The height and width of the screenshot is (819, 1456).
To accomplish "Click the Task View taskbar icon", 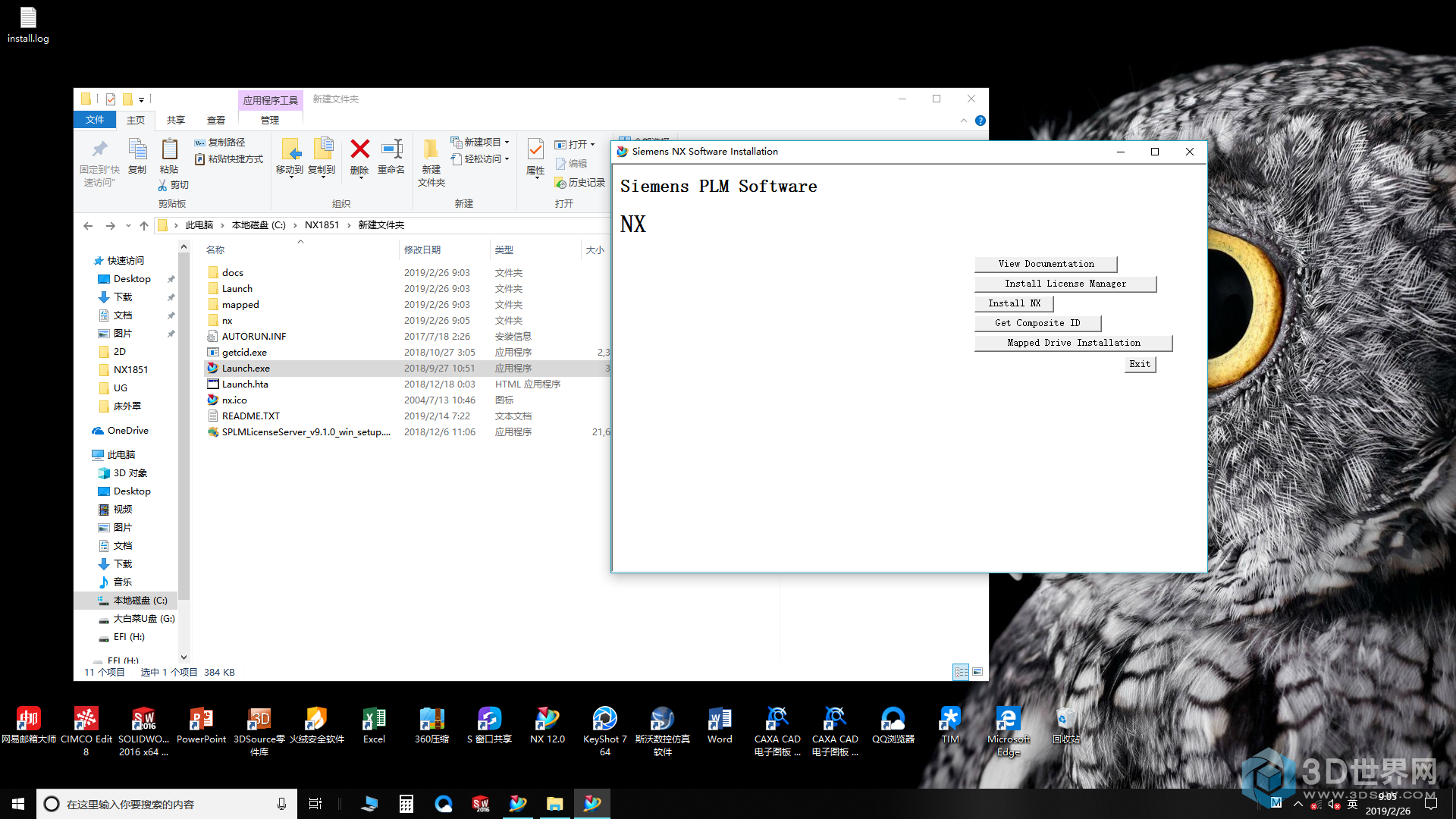I will 315,804.
